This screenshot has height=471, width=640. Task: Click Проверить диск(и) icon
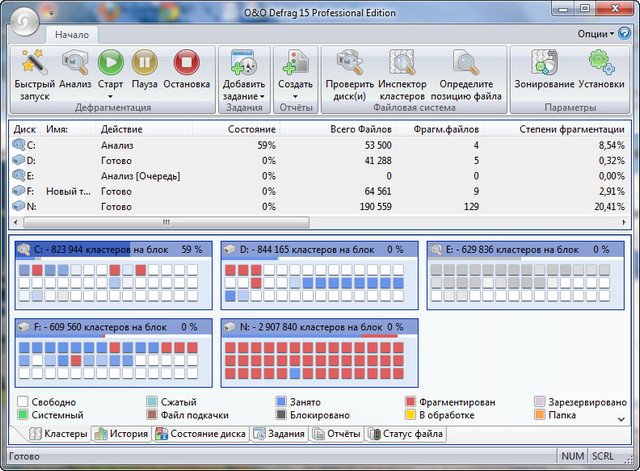pyautogui.click(x=349, y=62)
